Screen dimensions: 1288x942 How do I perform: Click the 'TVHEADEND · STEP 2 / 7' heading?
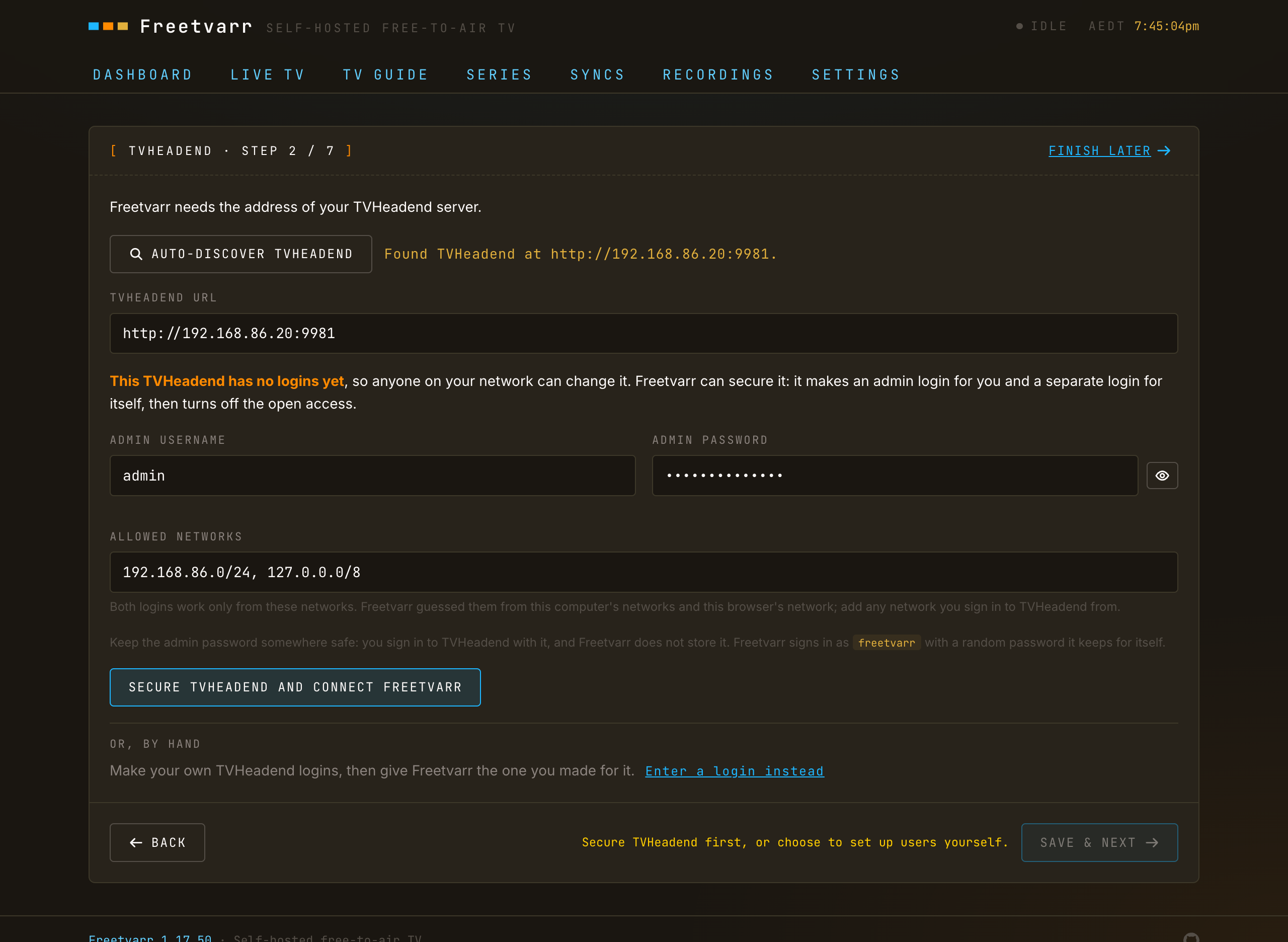click(x=231, y=150)
